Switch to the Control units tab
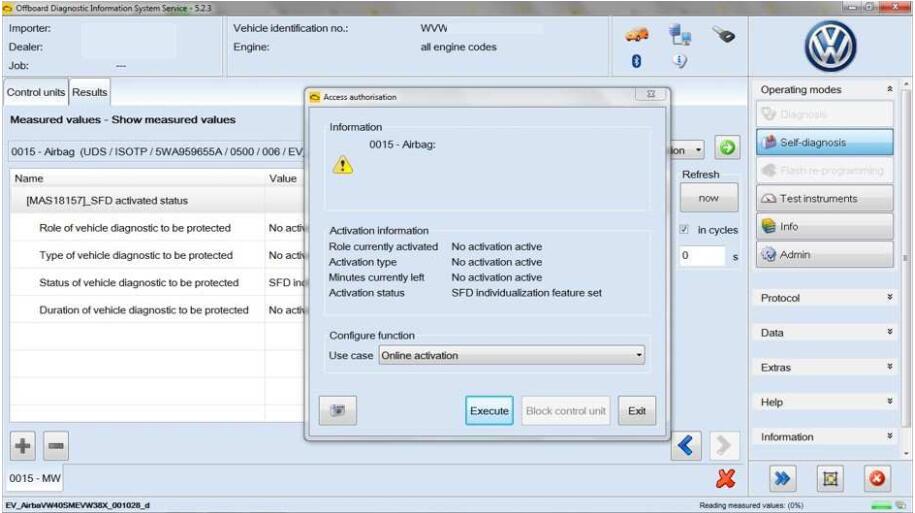The height and width of the screenshot is (513, 915). (36, 92)
